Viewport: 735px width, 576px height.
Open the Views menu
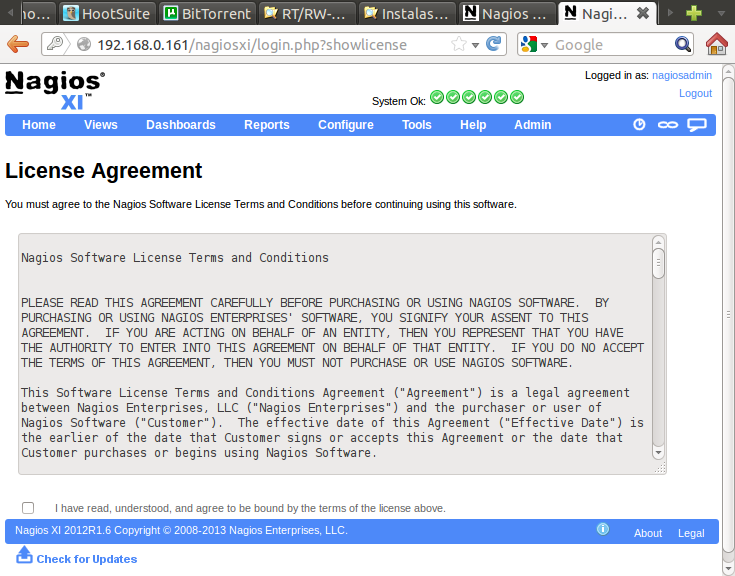click(101, 125)
